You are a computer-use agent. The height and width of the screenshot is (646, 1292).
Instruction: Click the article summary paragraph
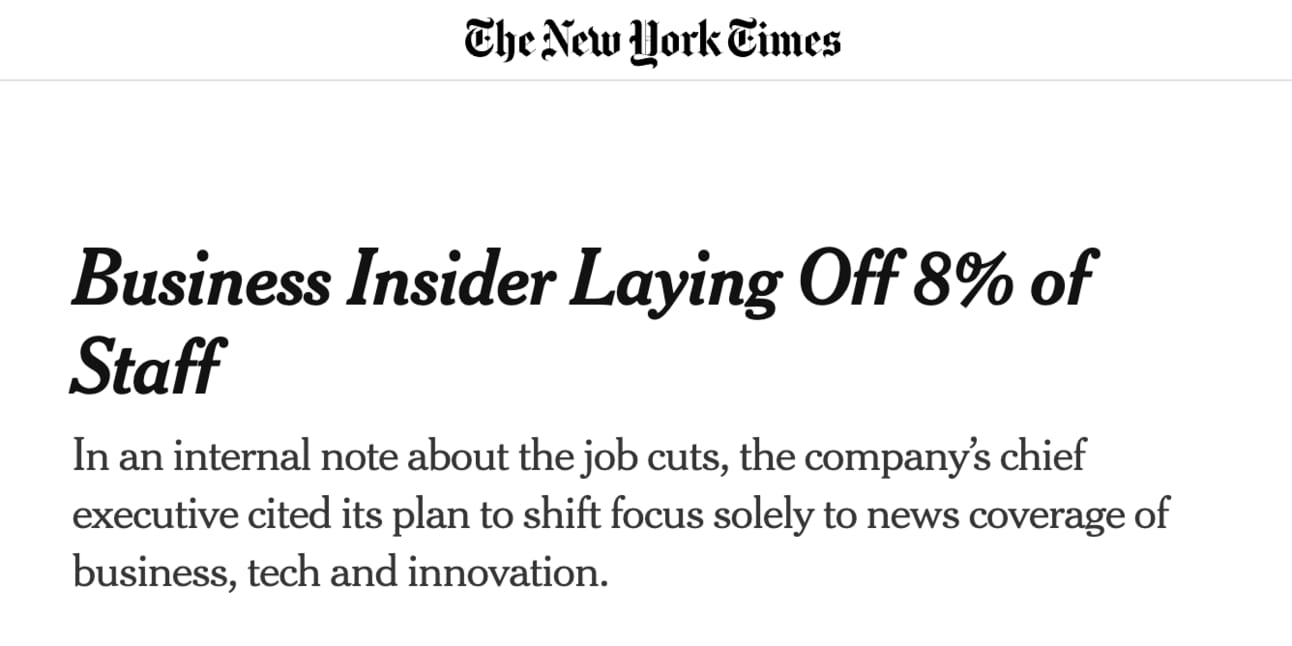pyautogui.click(x=621, y=515)
